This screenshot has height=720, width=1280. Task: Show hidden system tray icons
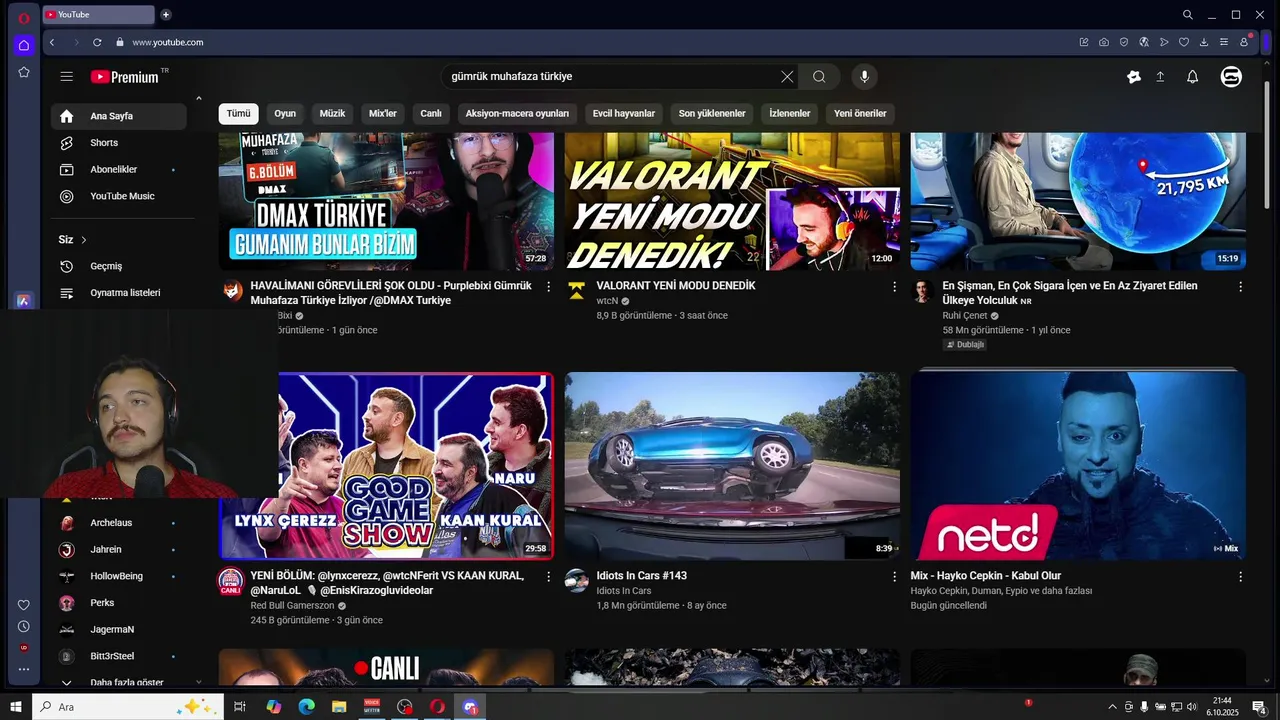tap(1112, 707)
